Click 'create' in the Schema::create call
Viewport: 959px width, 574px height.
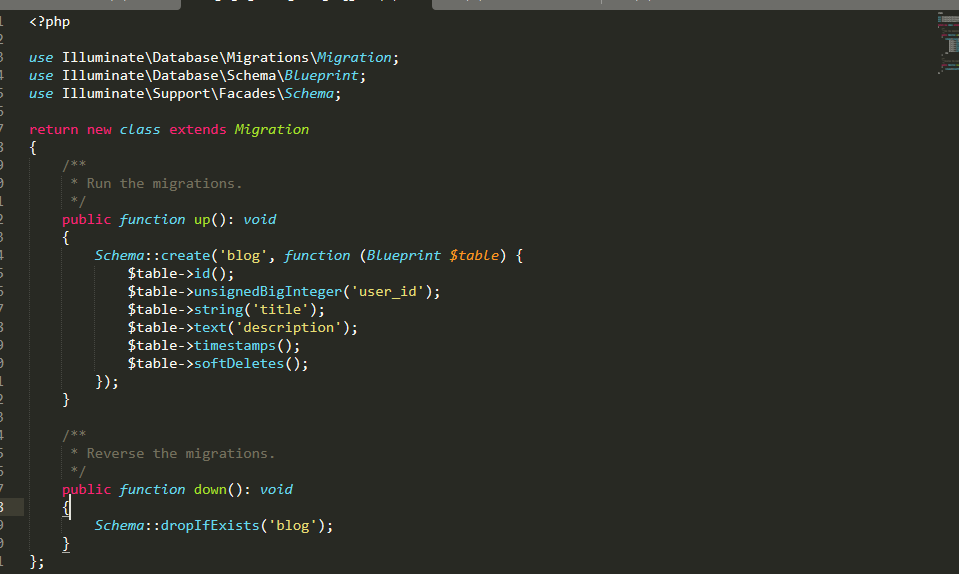point(185,256)
